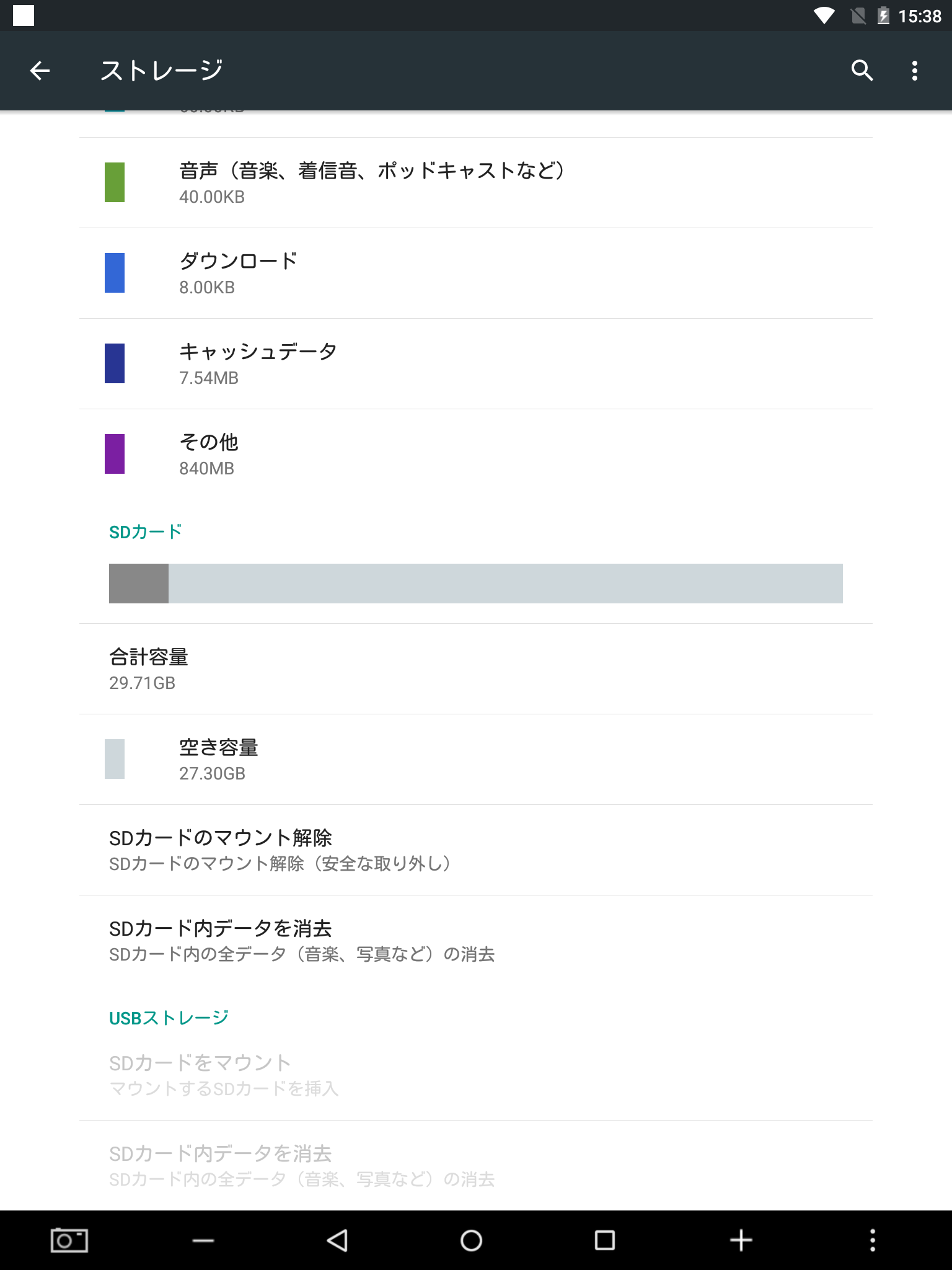Tap the SDカード usage bar
The width and height of the screenshot is (952, 1270).
pyautogui.click(x=476, y=584)
